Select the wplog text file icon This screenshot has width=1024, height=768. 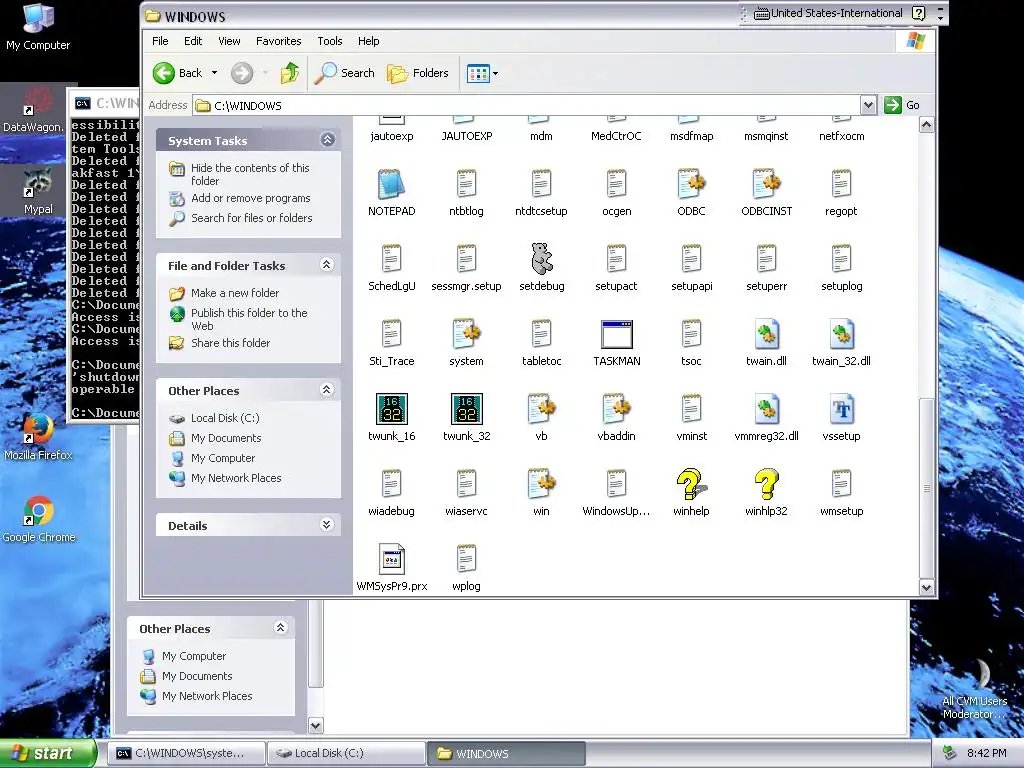466,559
